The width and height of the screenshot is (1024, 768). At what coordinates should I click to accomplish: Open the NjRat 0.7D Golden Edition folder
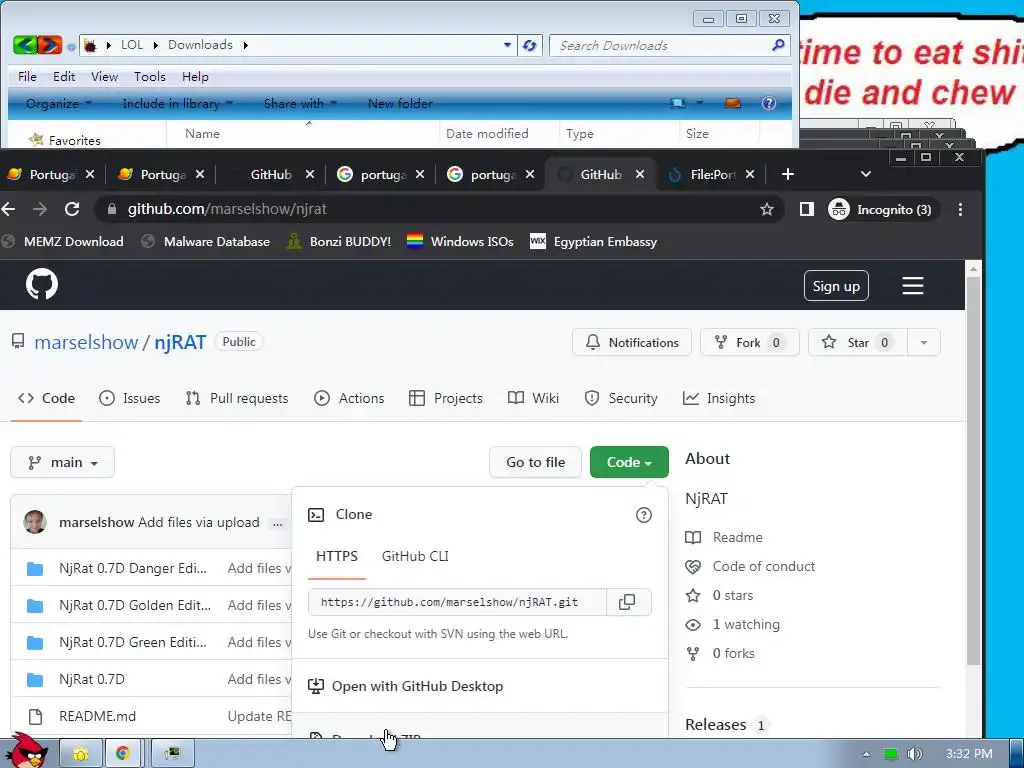pyautogui.click(x=135, y=605)
